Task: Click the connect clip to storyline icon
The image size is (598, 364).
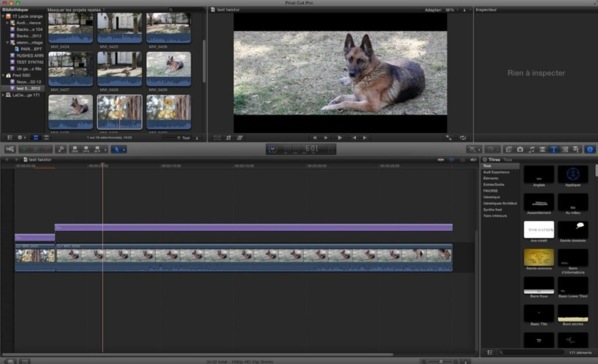Action: pos(75,149)
